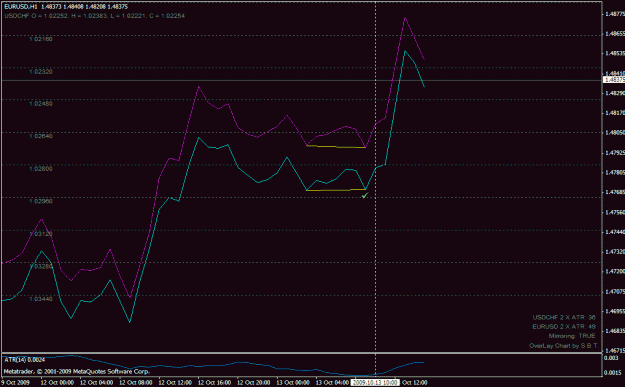Click the right-axis price 1.46715
The height and width of the screenshot is (387, 625).
[615, 351]
